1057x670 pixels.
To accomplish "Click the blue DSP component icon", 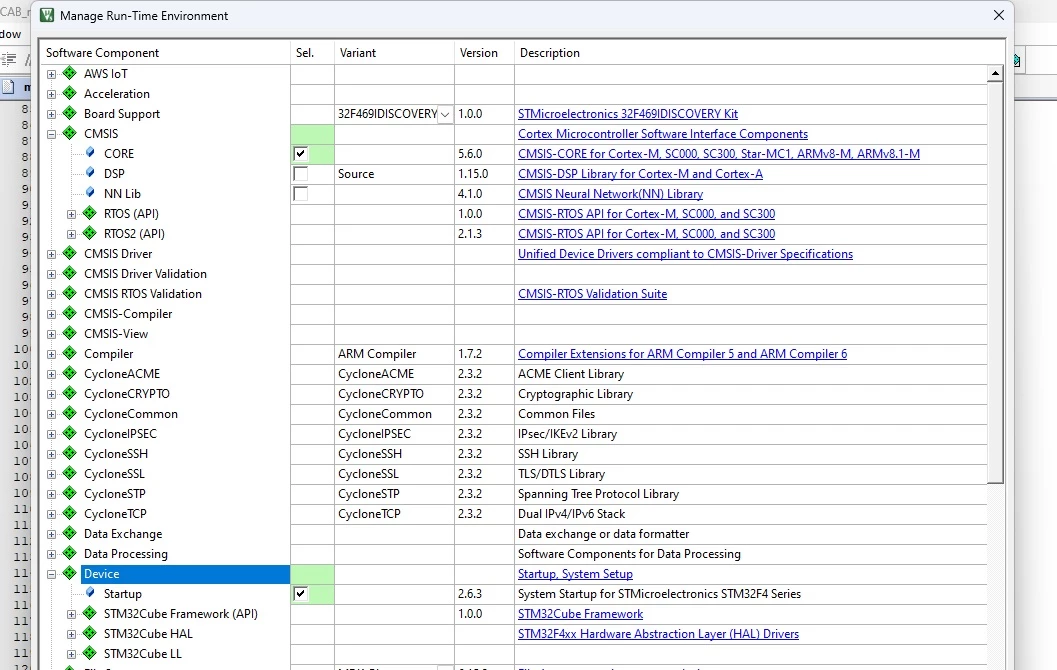I will (90, 173).
